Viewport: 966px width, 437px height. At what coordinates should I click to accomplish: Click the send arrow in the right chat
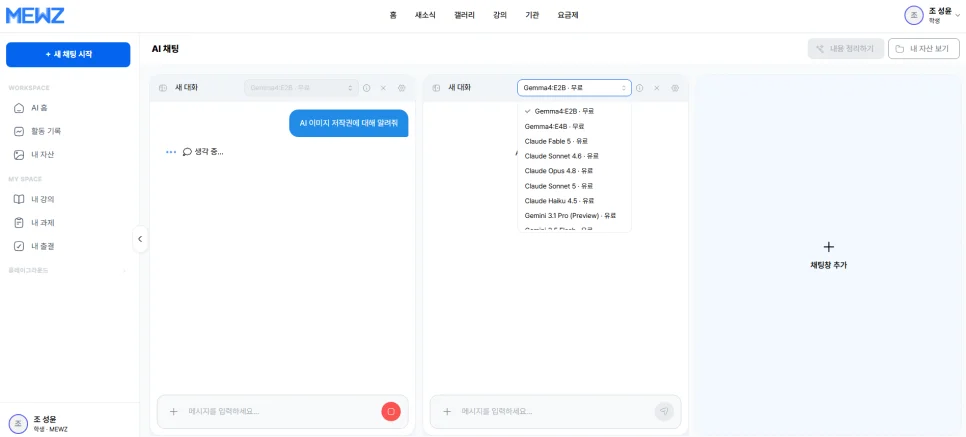click(x=664, y=411)
